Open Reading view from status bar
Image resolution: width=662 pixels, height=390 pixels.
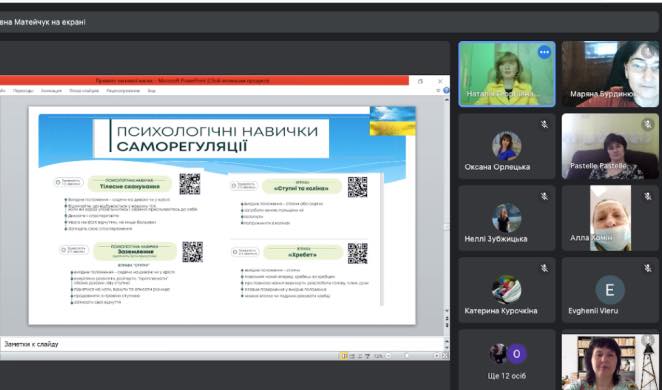tap(360, 356)
